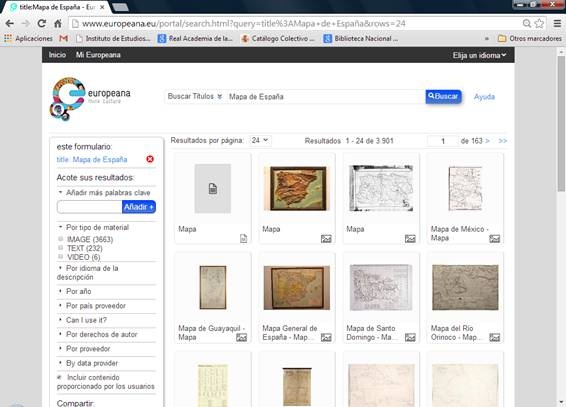Open Real Academia de la bookmark
566x407 pixels.
[x=196, y=38]
